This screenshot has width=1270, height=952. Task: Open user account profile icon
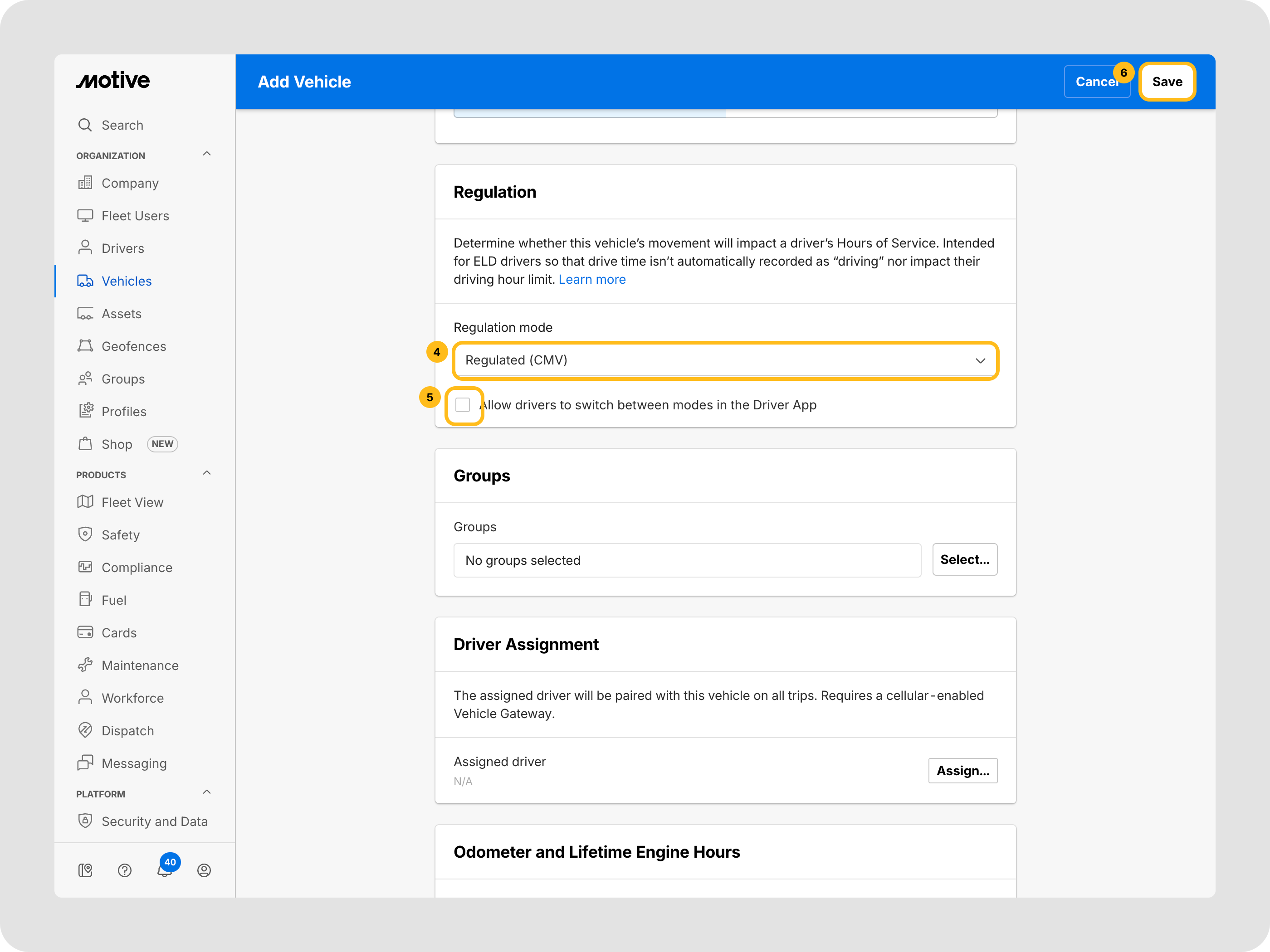point(204,870)
